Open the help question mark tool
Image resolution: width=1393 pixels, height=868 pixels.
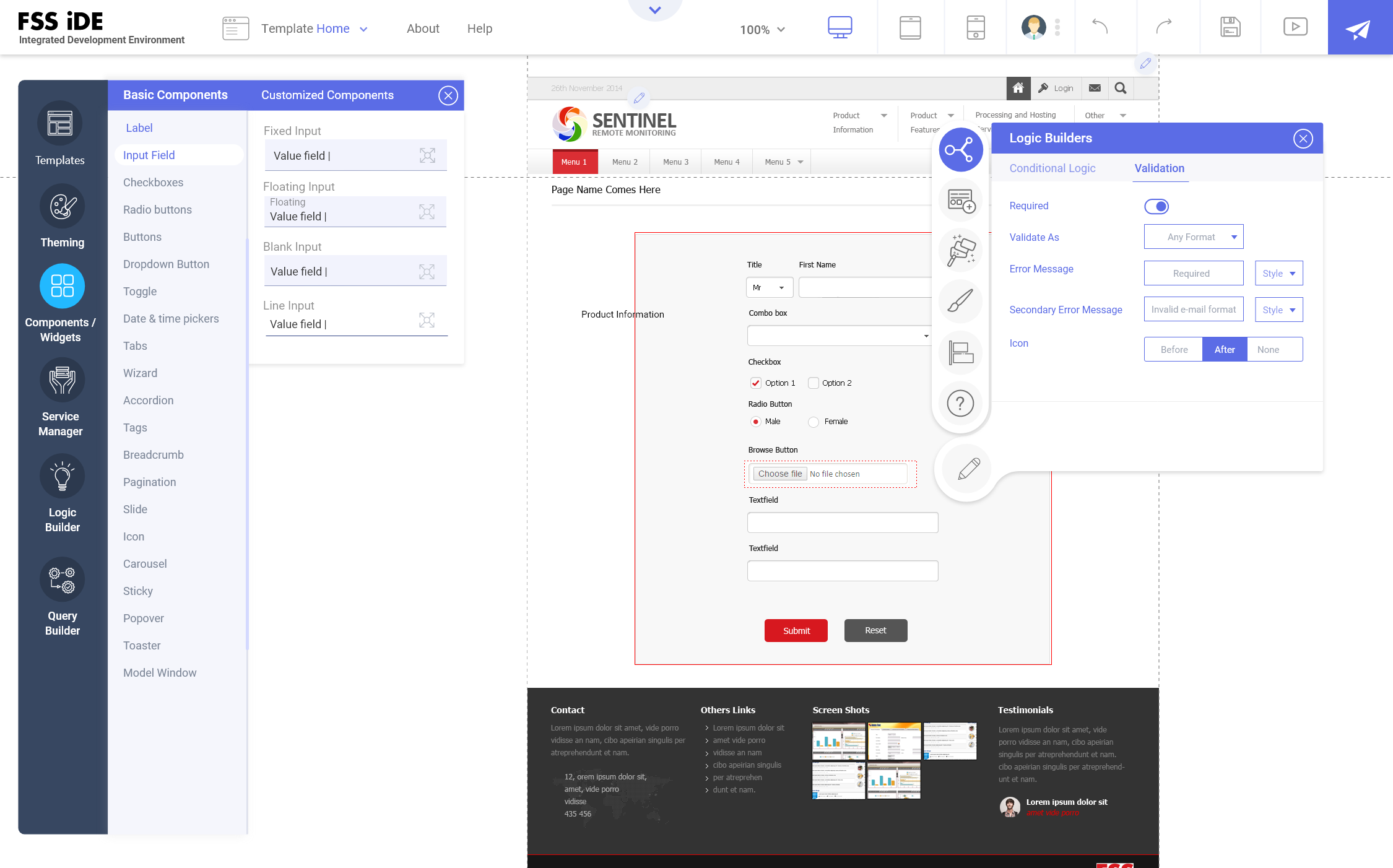(x=960, y=404)
